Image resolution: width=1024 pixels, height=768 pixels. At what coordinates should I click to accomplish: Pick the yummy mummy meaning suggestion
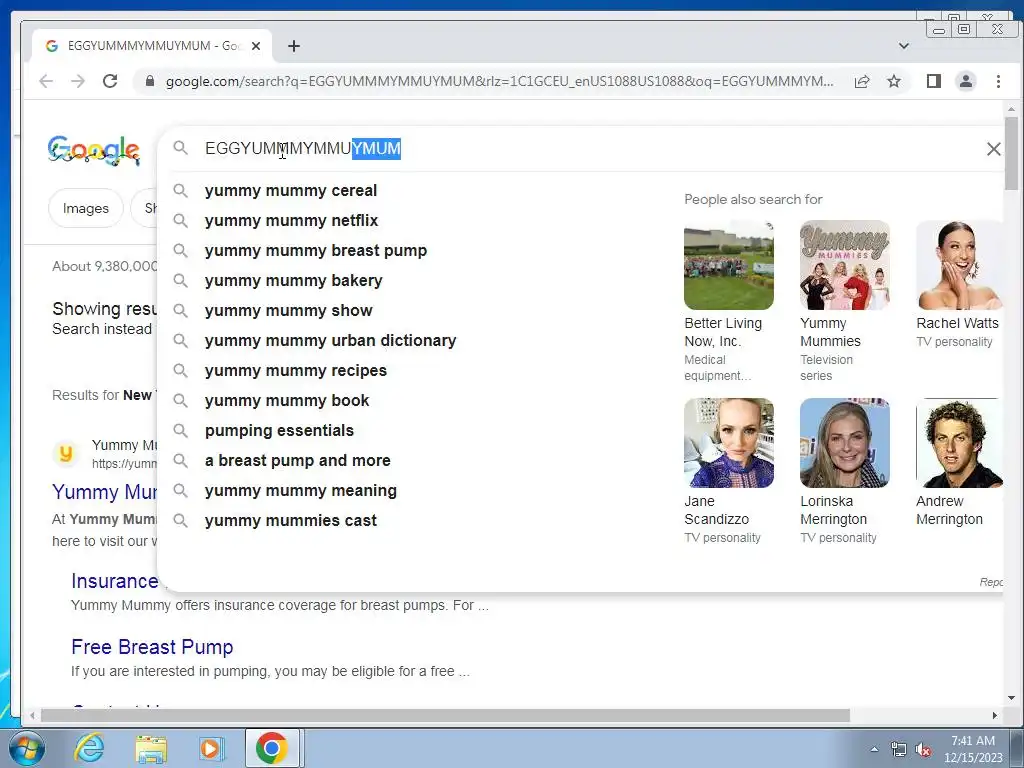point(301,491)
